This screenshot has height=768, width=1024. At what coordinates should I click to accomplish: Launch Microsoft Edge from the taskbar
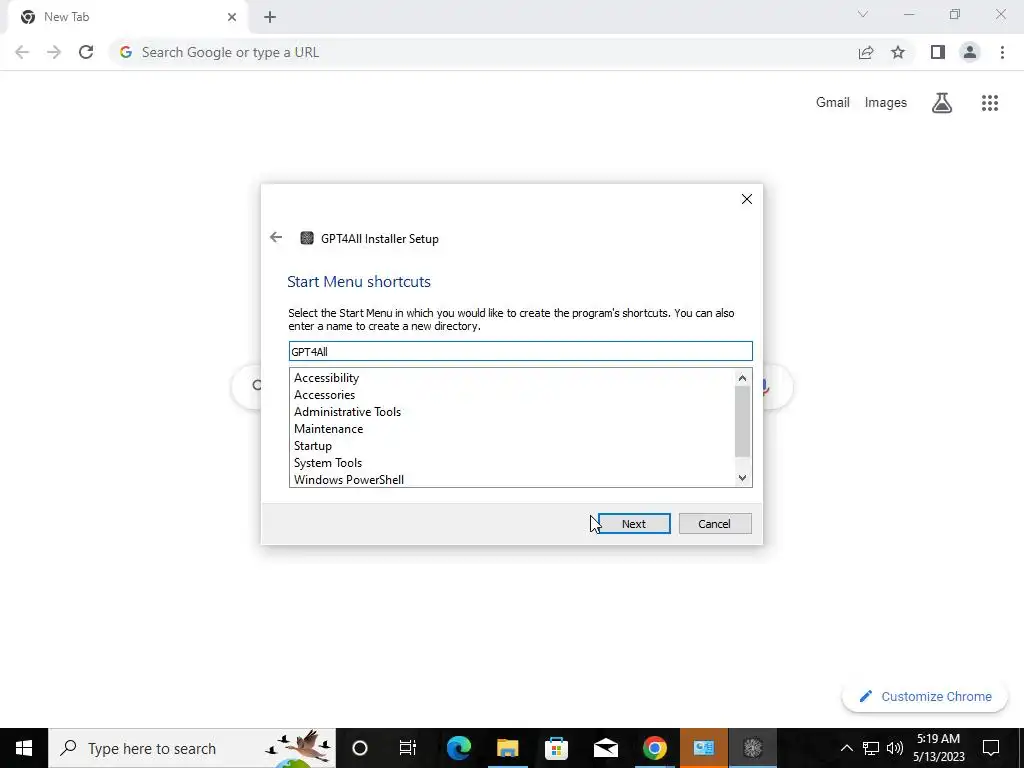click(459, 748)
